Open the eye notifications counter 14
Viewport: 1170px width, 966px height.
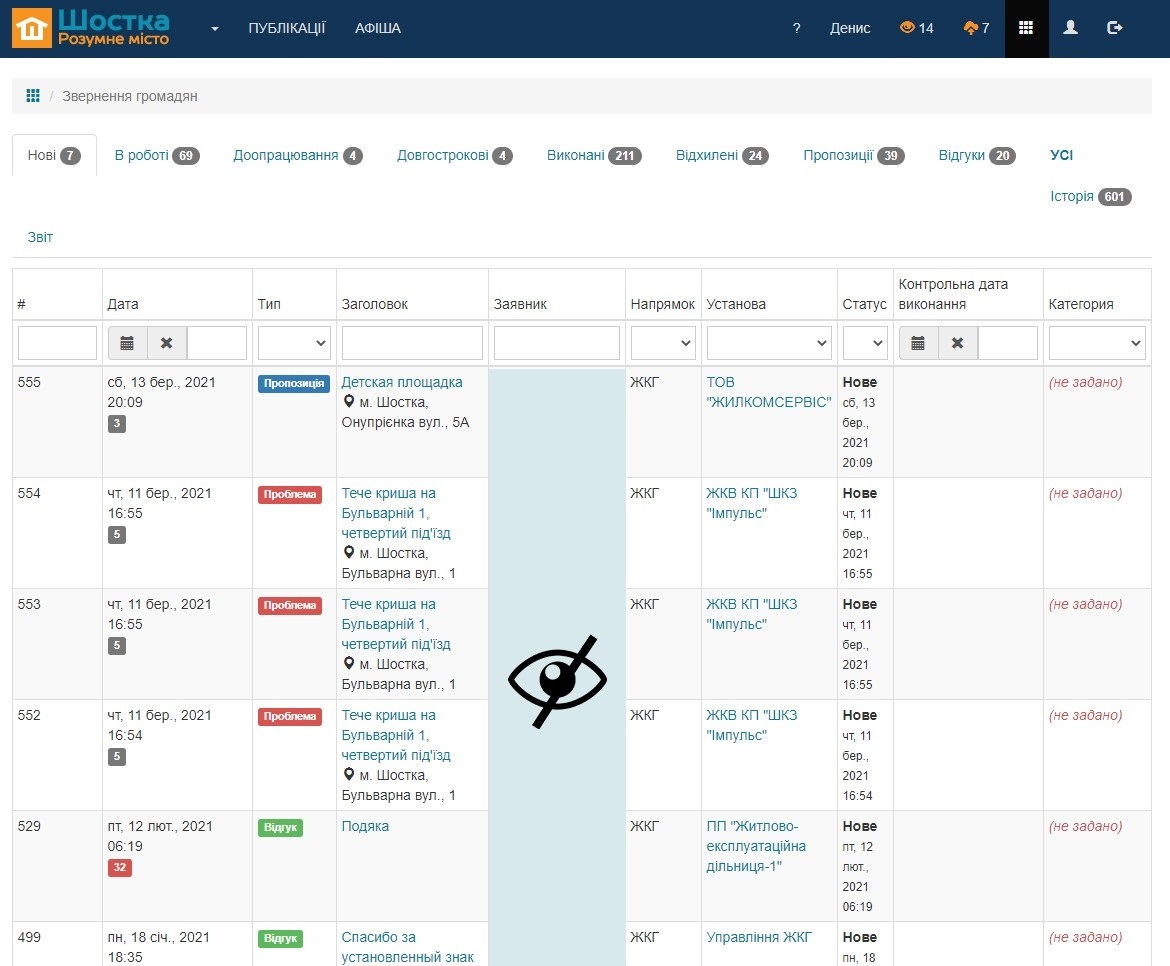point(917,28)
